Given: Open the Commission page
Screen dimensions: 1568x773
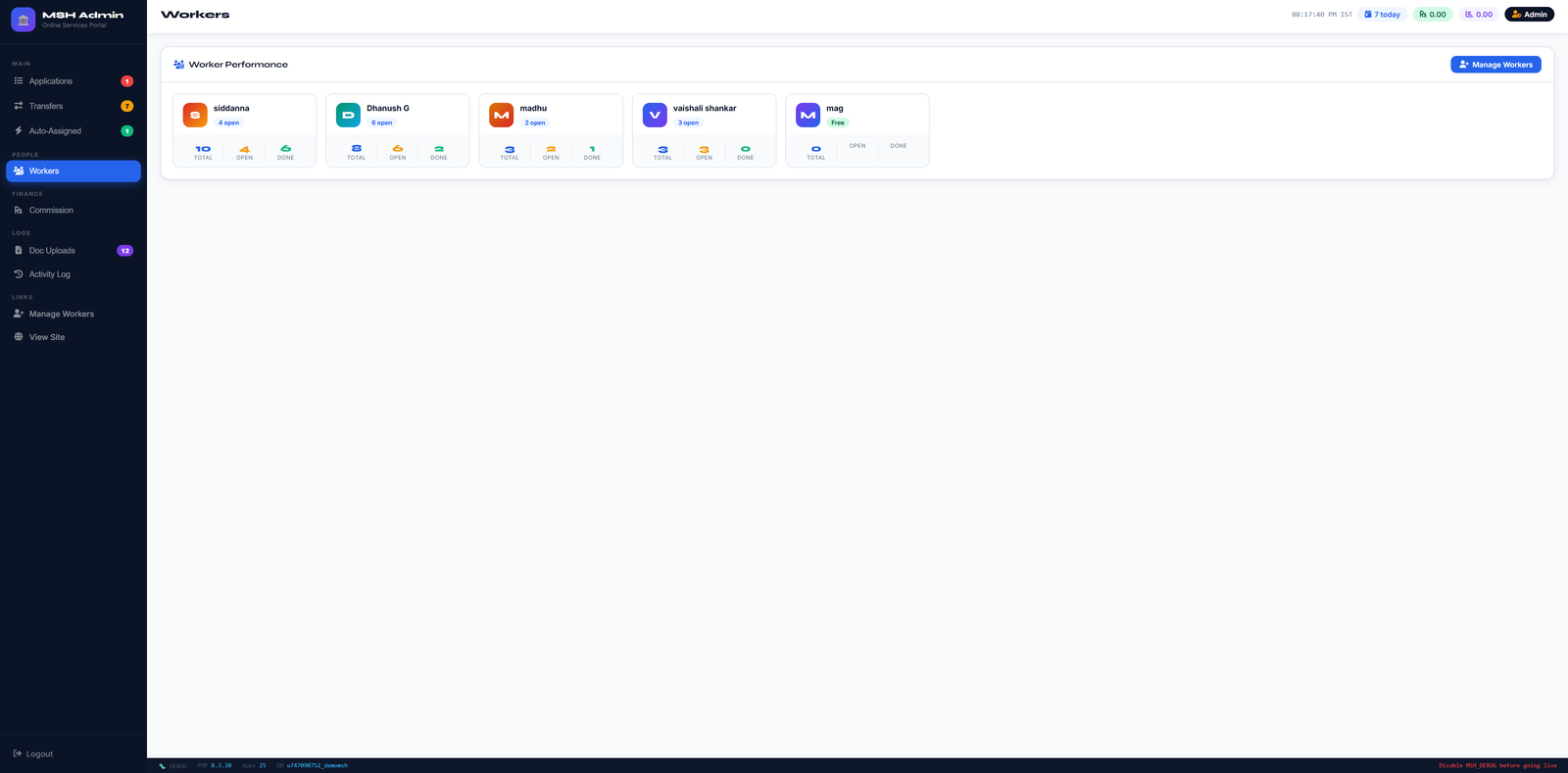Looking at the screenshot, I should click(x=73, y=210).
